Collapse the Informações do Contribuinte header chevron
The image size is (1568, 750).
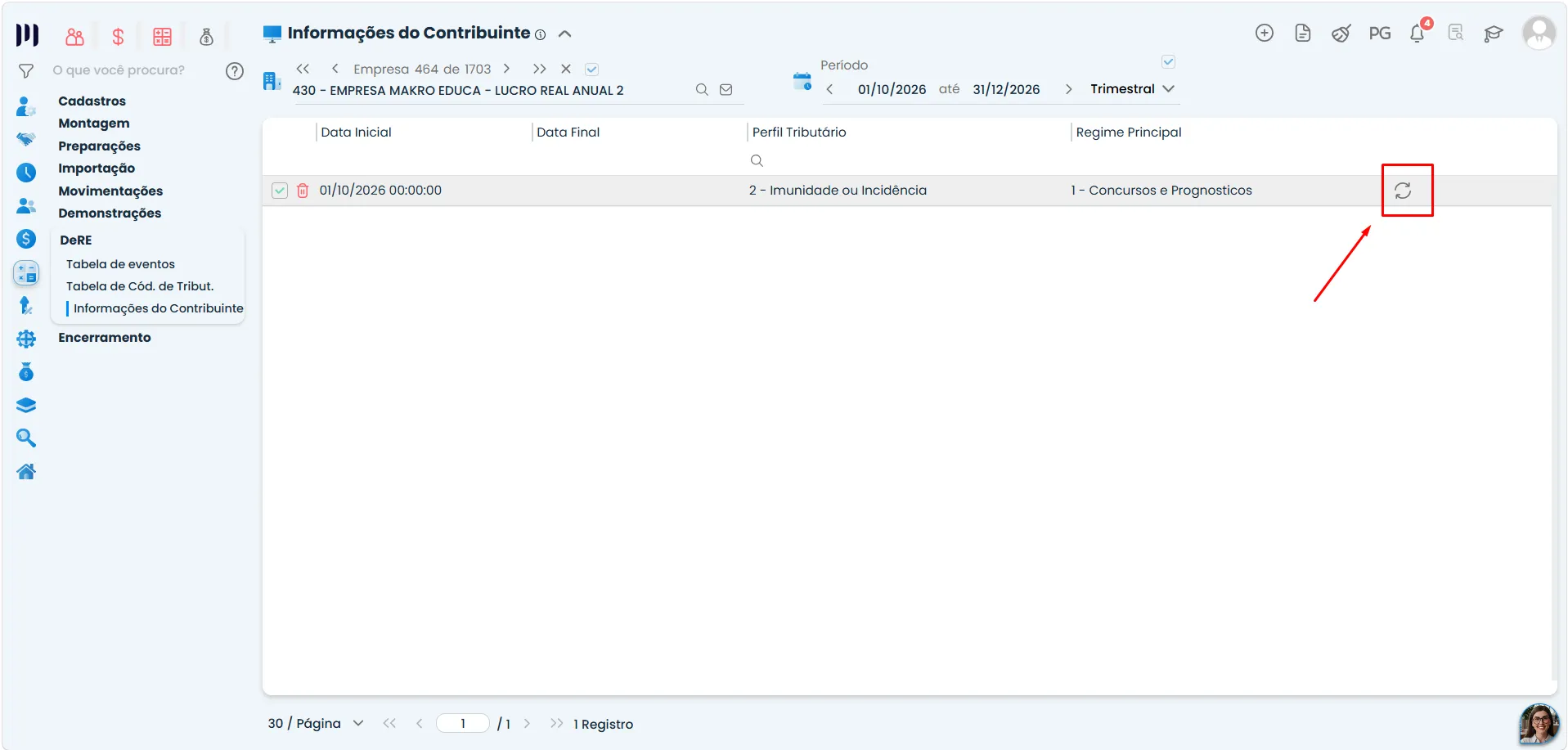(564, 34)
